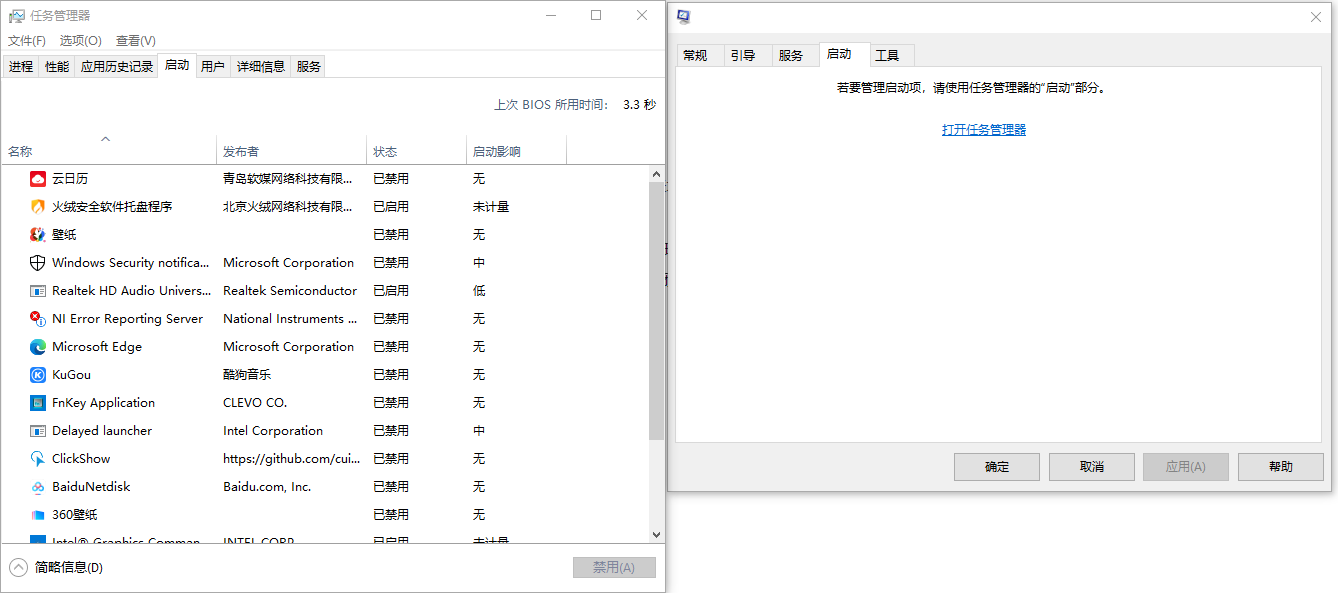
Task: Click the ClickShow cursor icon
Action: (x=38, y=459)
